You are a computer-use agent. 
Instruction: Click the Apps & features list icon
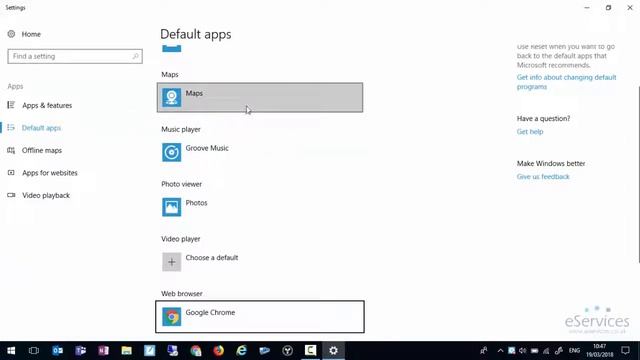[x=11, y=105]
